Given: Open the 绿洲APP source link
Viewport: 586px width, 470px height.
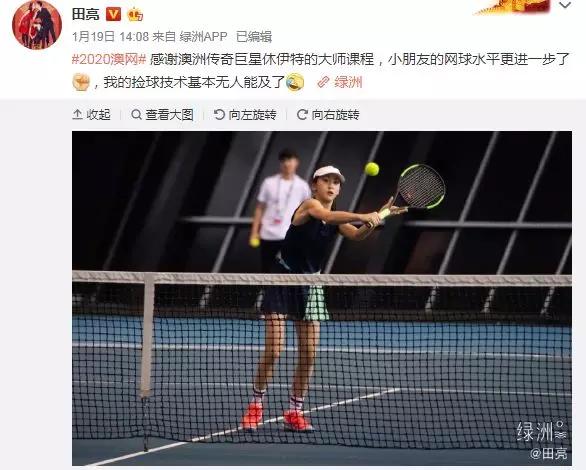Looking at the screenshot, I should pyautogui.click(x=203, y=37).
